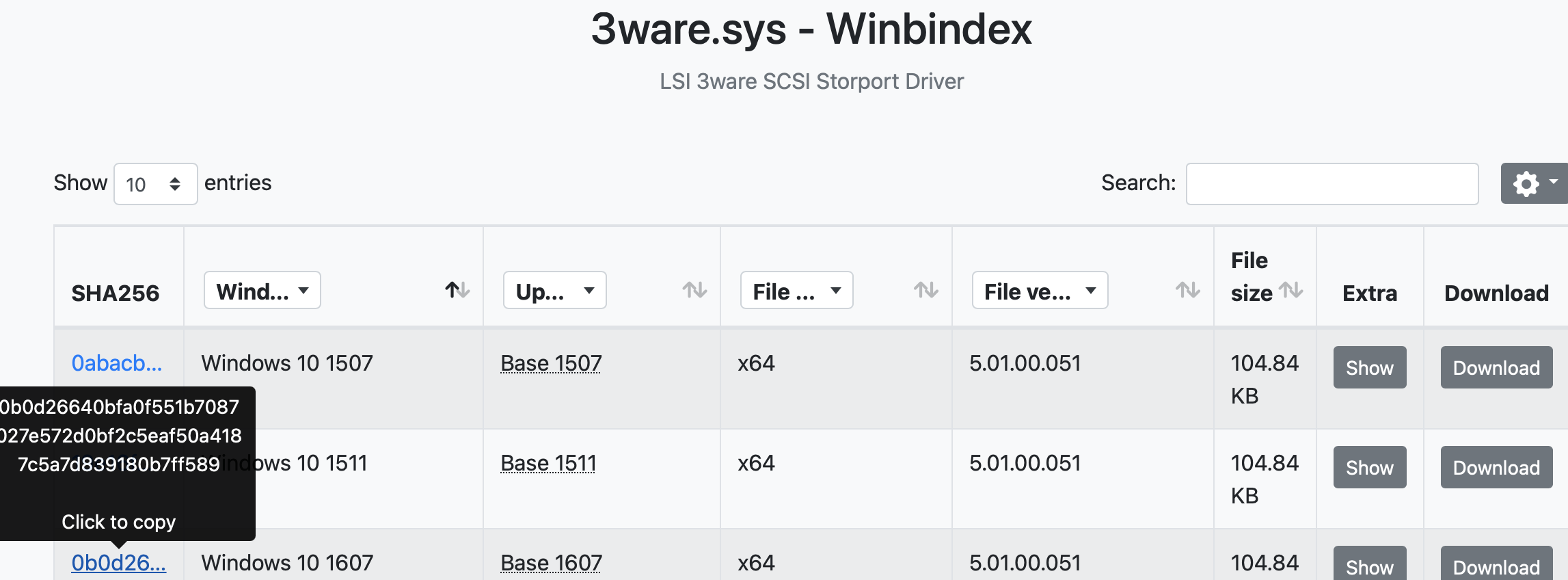Open the File version filter dropdown

(x=1040, y=291)
